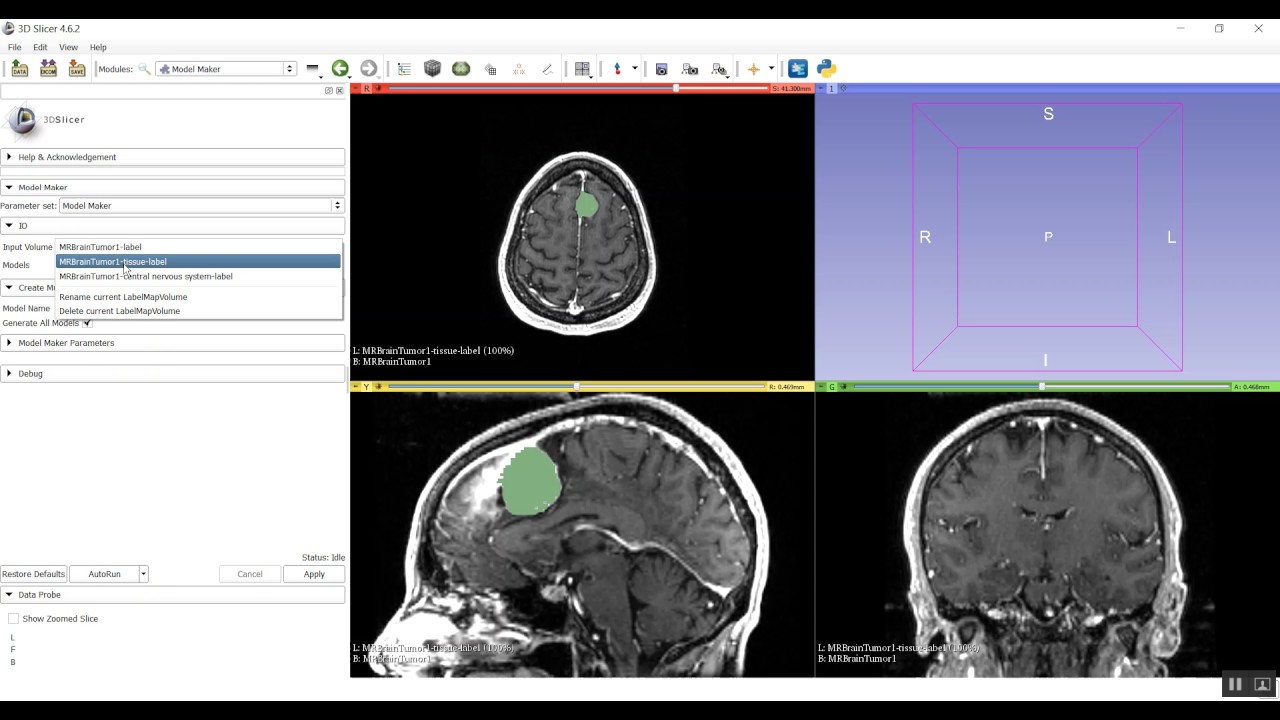Open the scene view camera icon
This screenshot has width=1280, height=720.
pyautogui.click(x=690, y=69)
